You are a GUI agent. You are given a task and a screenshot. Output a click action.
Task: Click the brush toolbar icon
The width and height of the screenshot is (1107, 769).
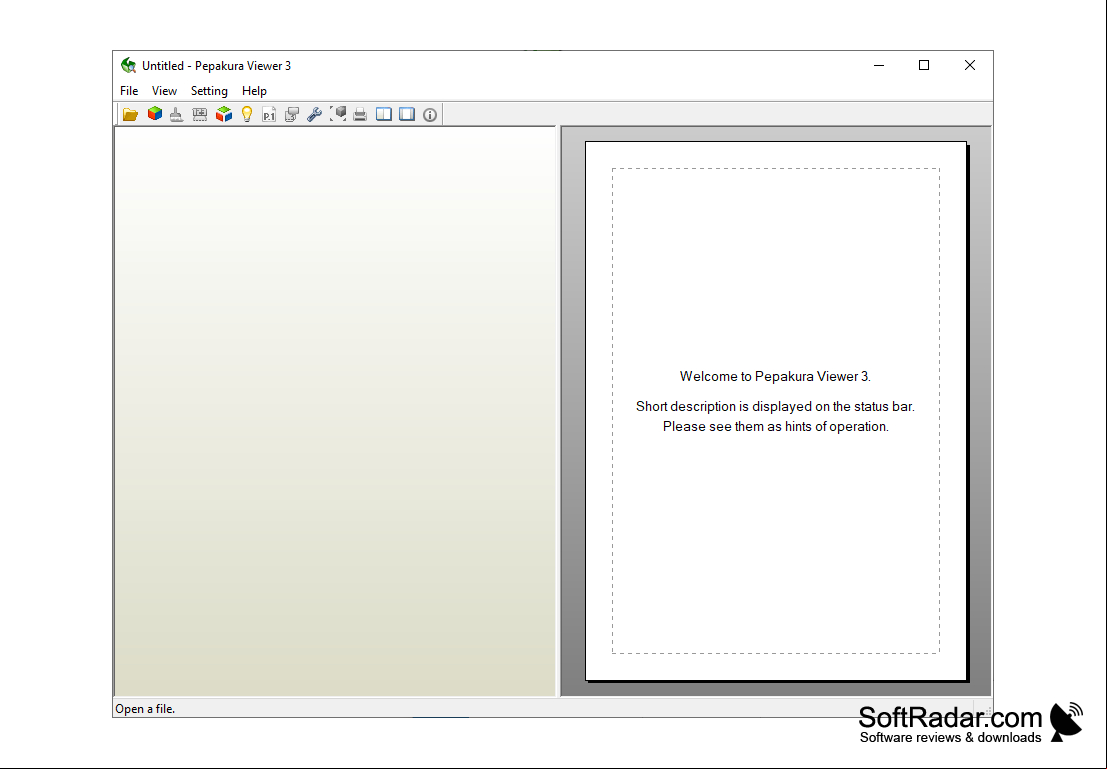(176, 114)
